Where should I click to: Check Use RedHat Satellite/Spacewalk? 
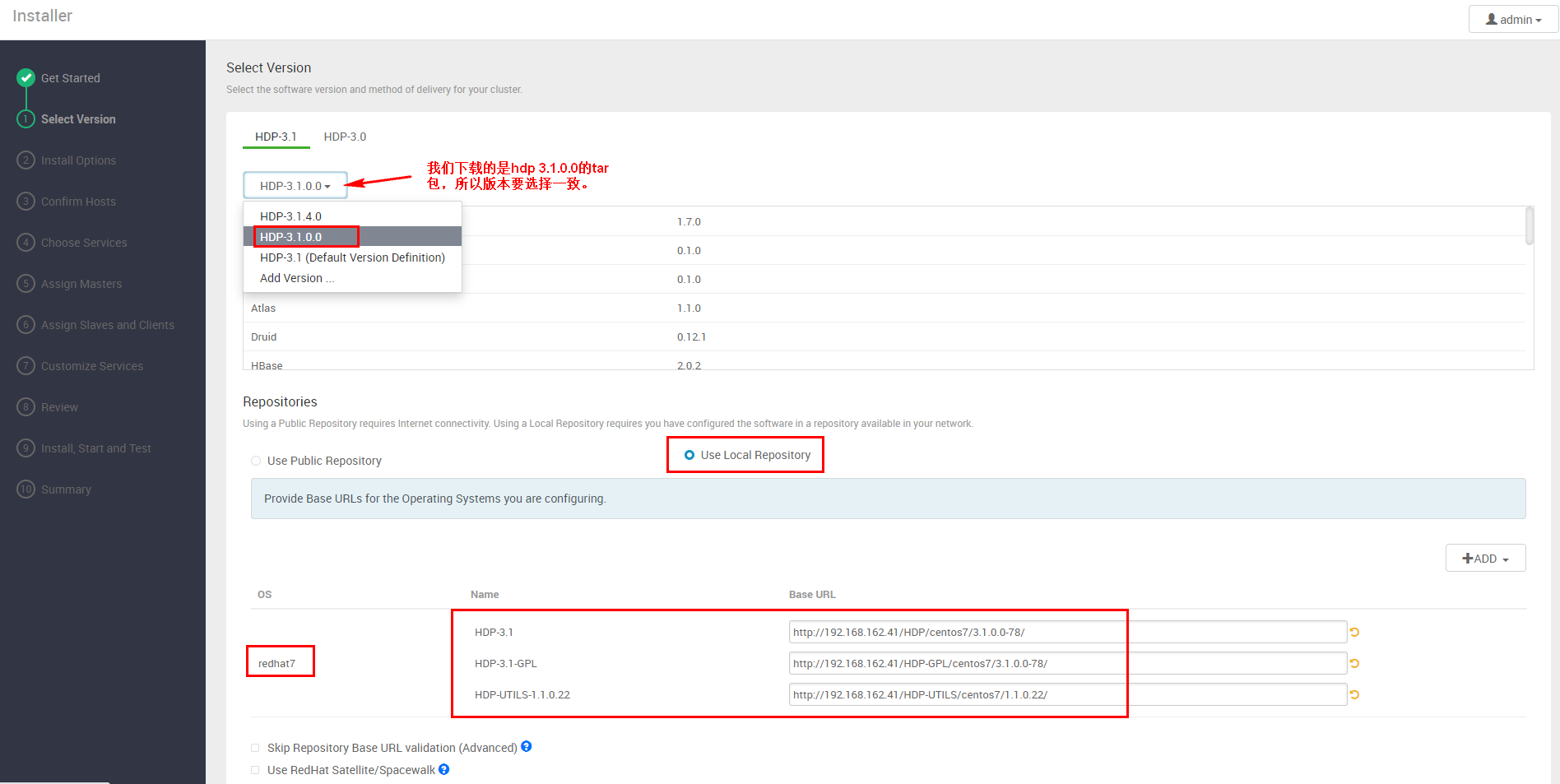coord(255,770)
